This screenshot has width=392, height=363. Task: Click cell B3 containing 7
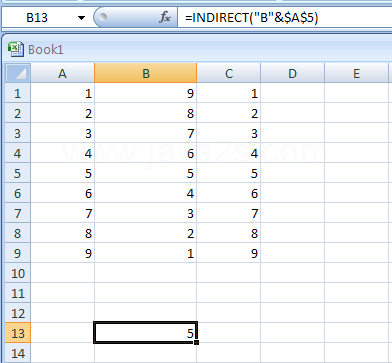pos(146,133)
